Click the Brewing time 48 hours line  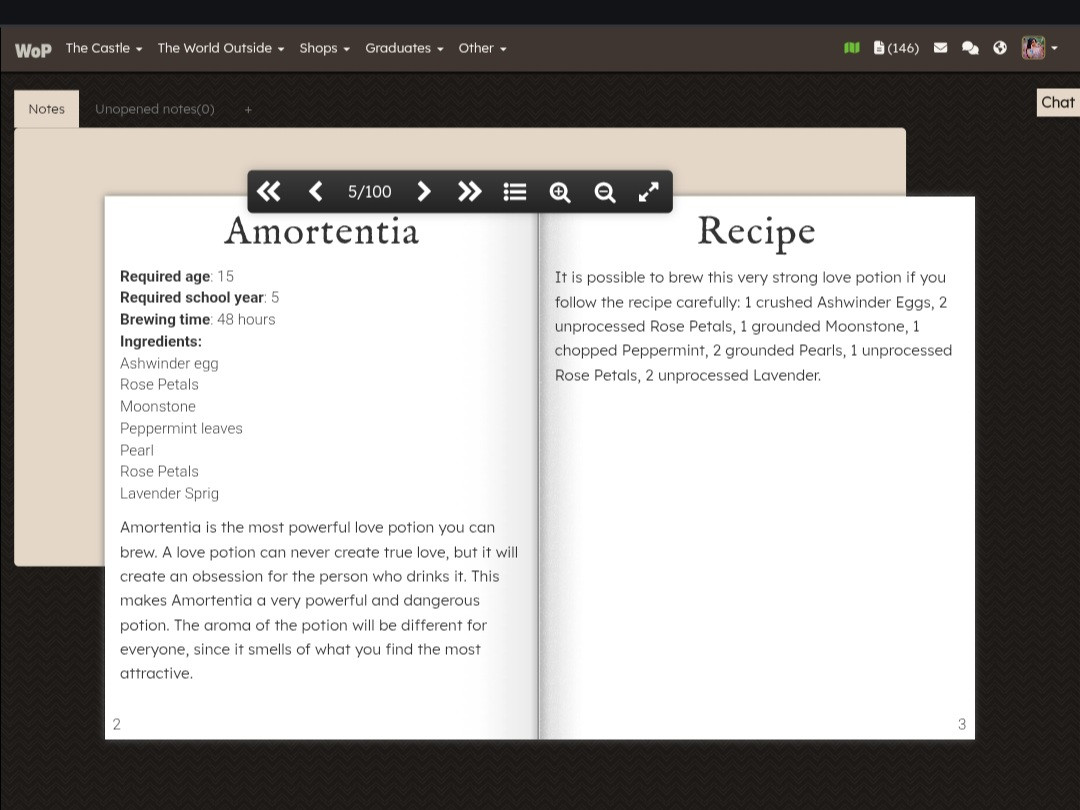198,320
